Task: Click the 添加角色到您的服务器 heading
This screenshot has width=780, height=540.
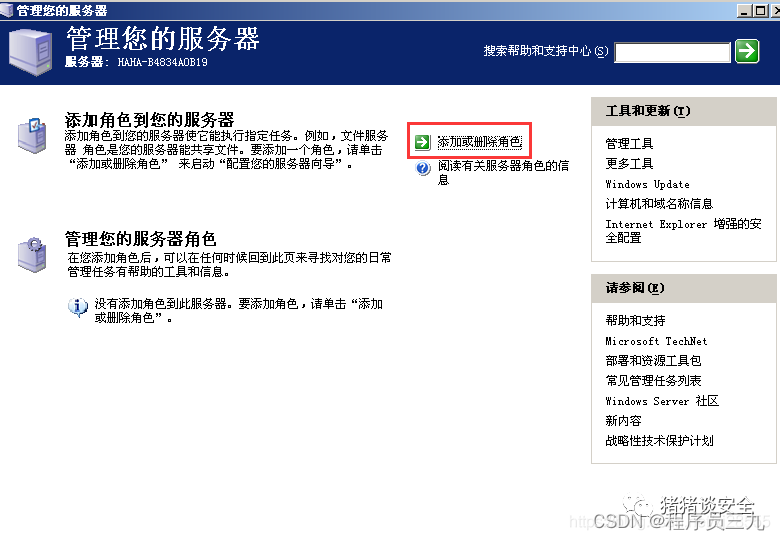Action: tap(149, 120)
